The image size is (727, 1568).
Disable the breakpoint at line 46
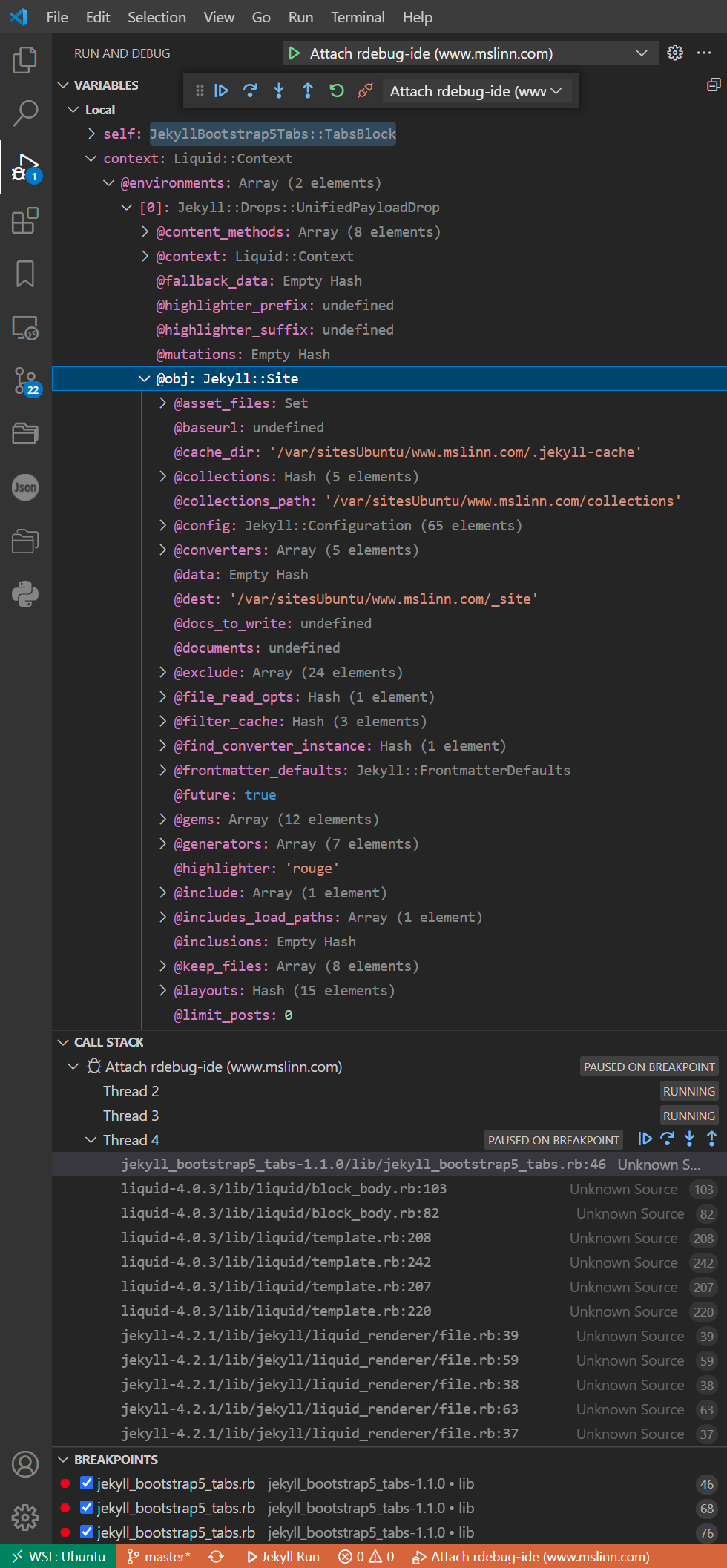[87, 1483]
